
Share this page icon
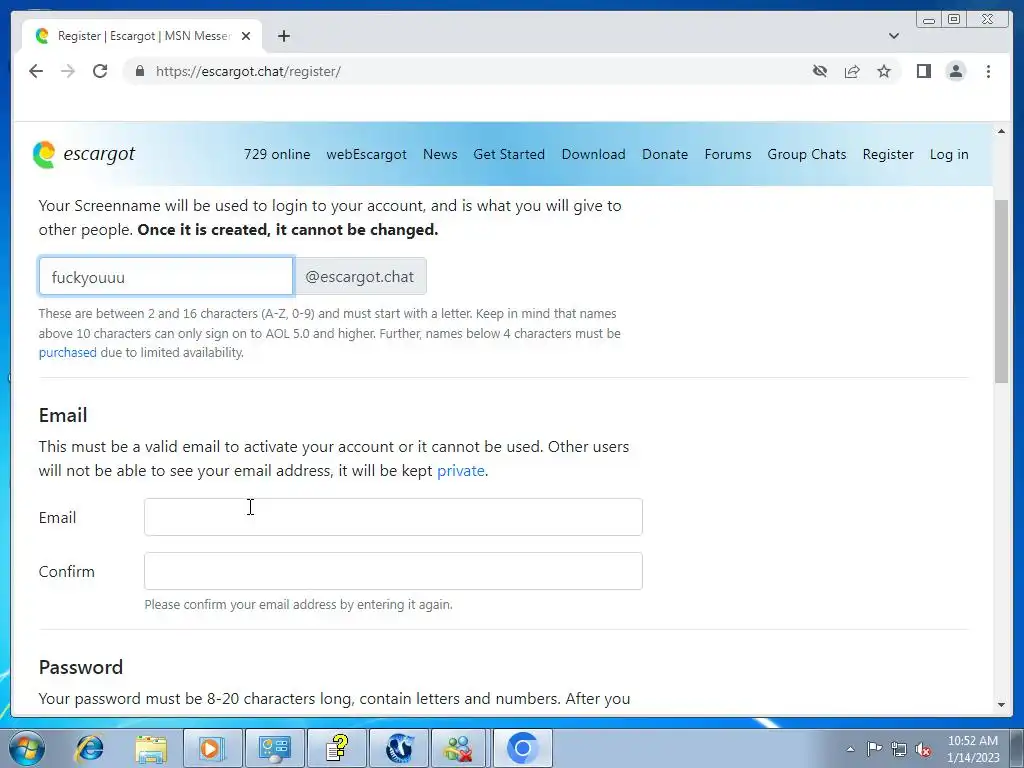coord(852,71)
